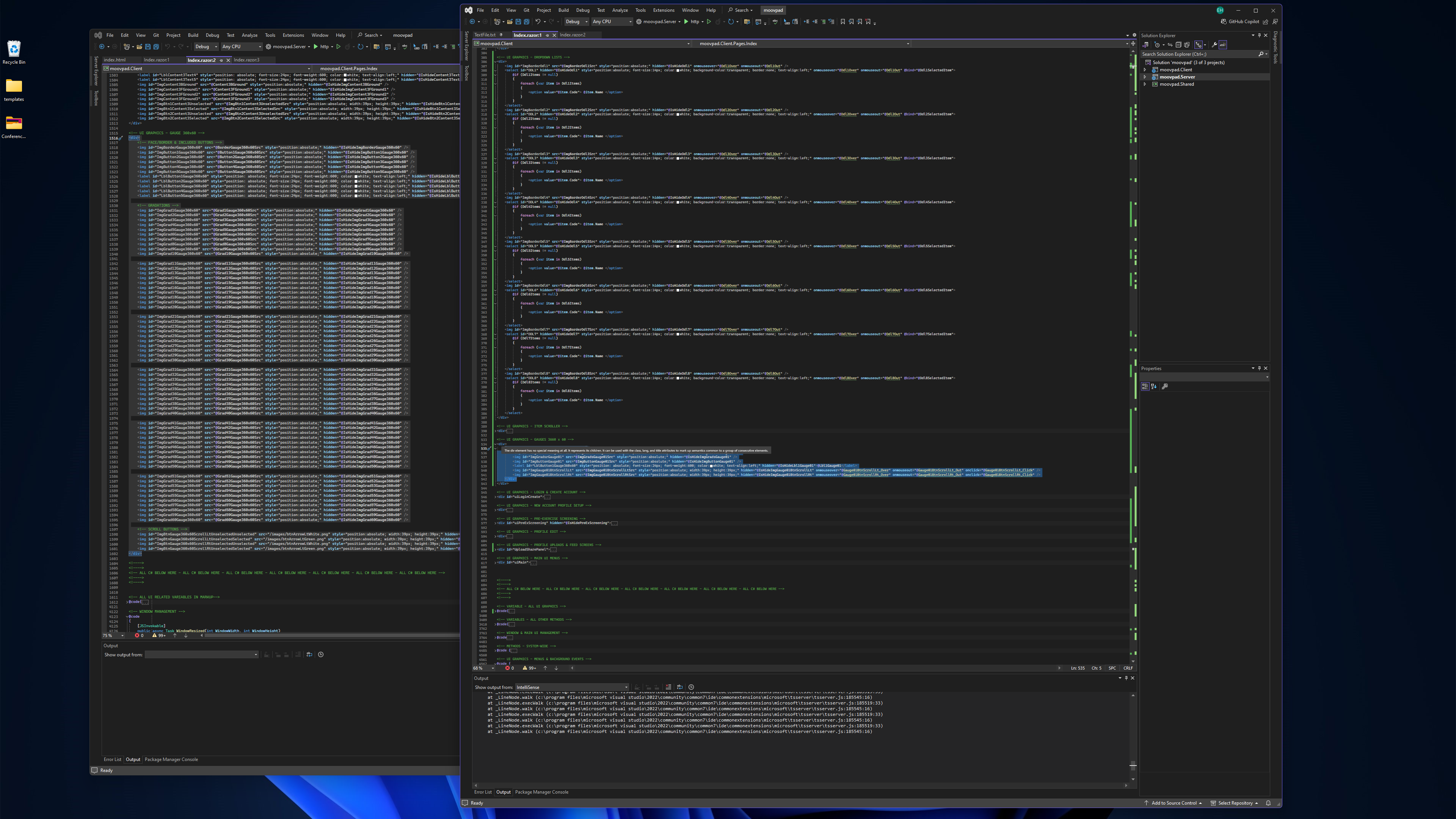
Task: Toggle the Preview Selected Items button in Solution Explorer
Action: click(1223, 45)
